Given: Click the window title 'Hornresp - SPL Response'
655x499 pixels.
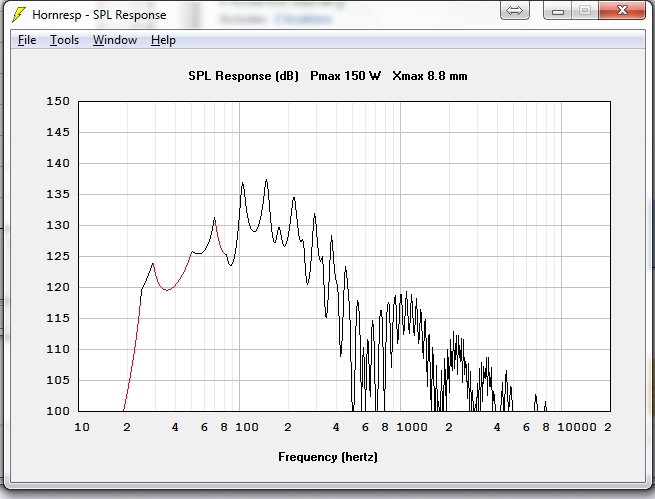Looking at the screenshot, I should (x=99, y=15).
